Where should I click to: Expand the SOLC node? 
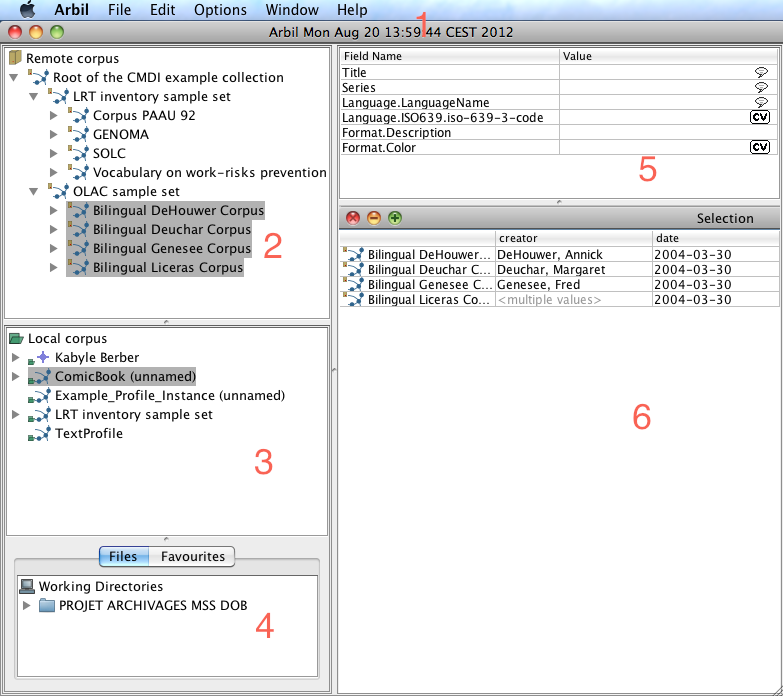point(54,154)
